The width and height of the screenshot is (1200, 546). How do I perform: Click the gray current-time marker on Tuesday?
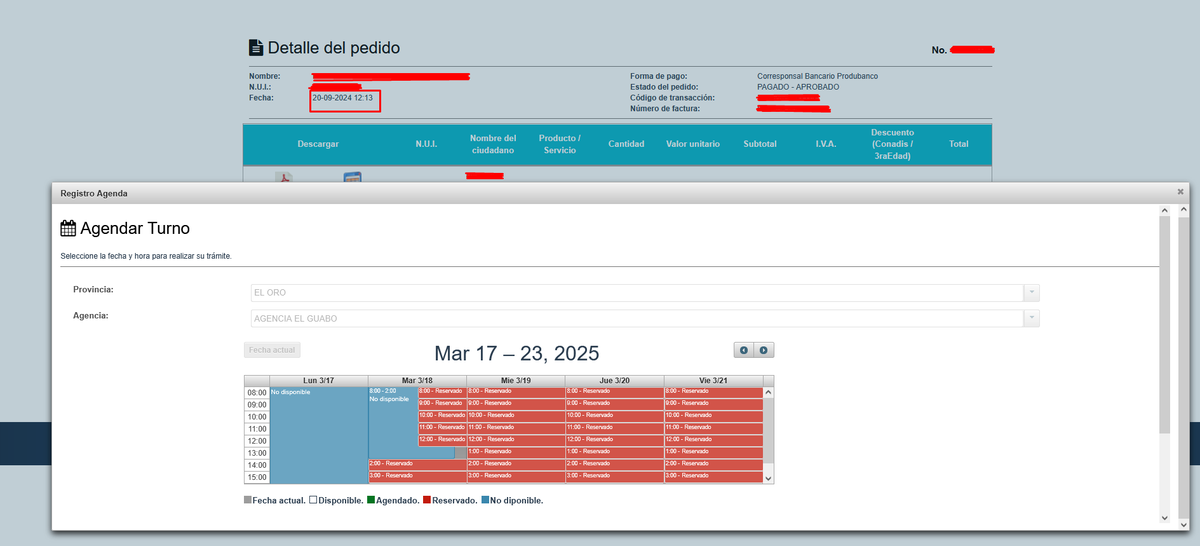[x=460, y=453]
